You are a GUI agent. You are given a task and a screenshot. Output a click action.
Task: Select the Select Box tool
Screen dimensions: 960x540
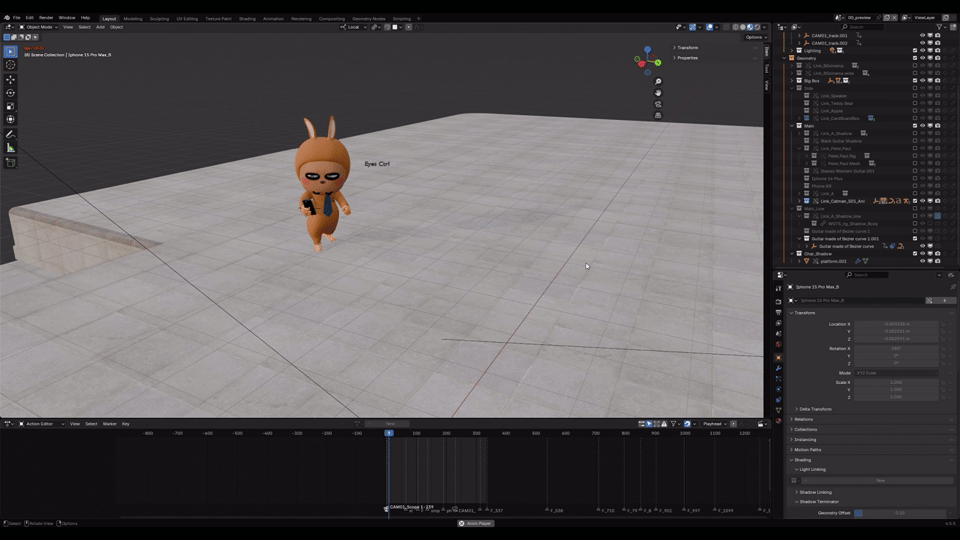pyautogui.click(x=10, y=51)
